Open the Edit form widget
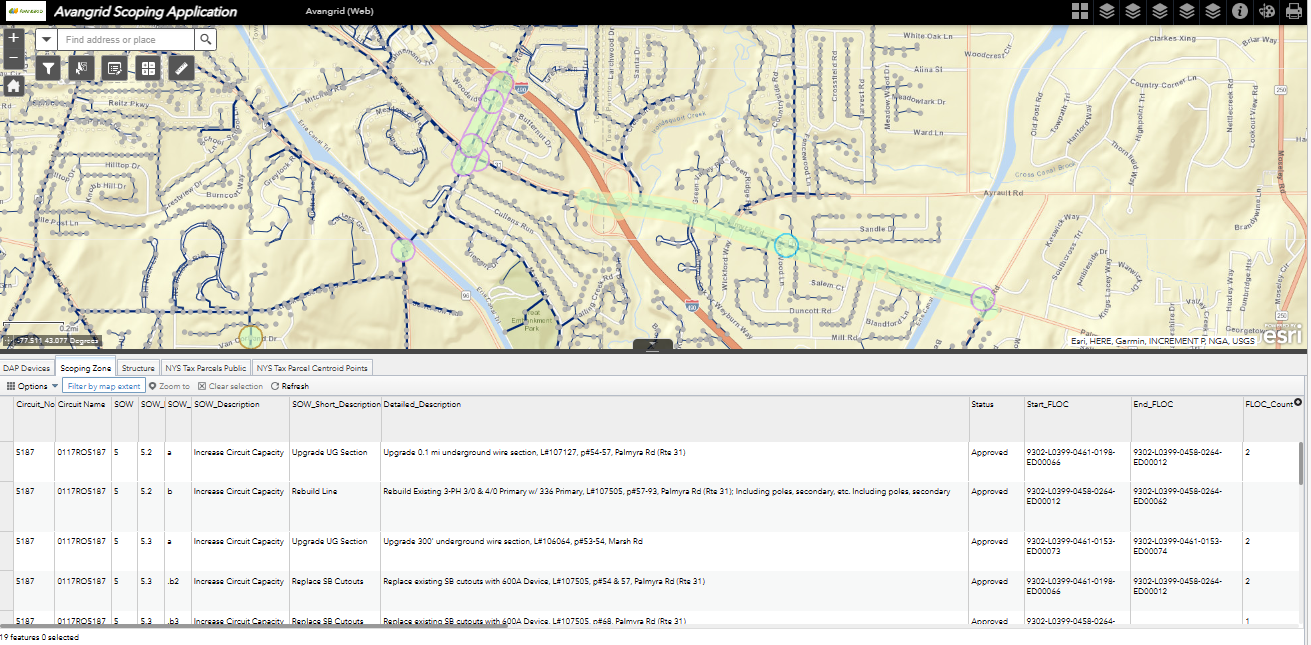 114,68
